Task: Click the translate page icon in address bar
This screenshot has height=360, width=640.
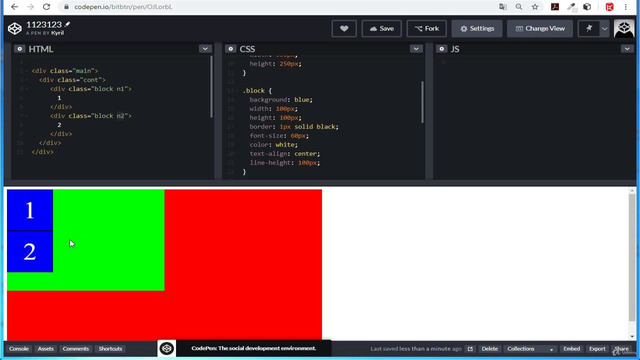Action: (x=503, y=7)
